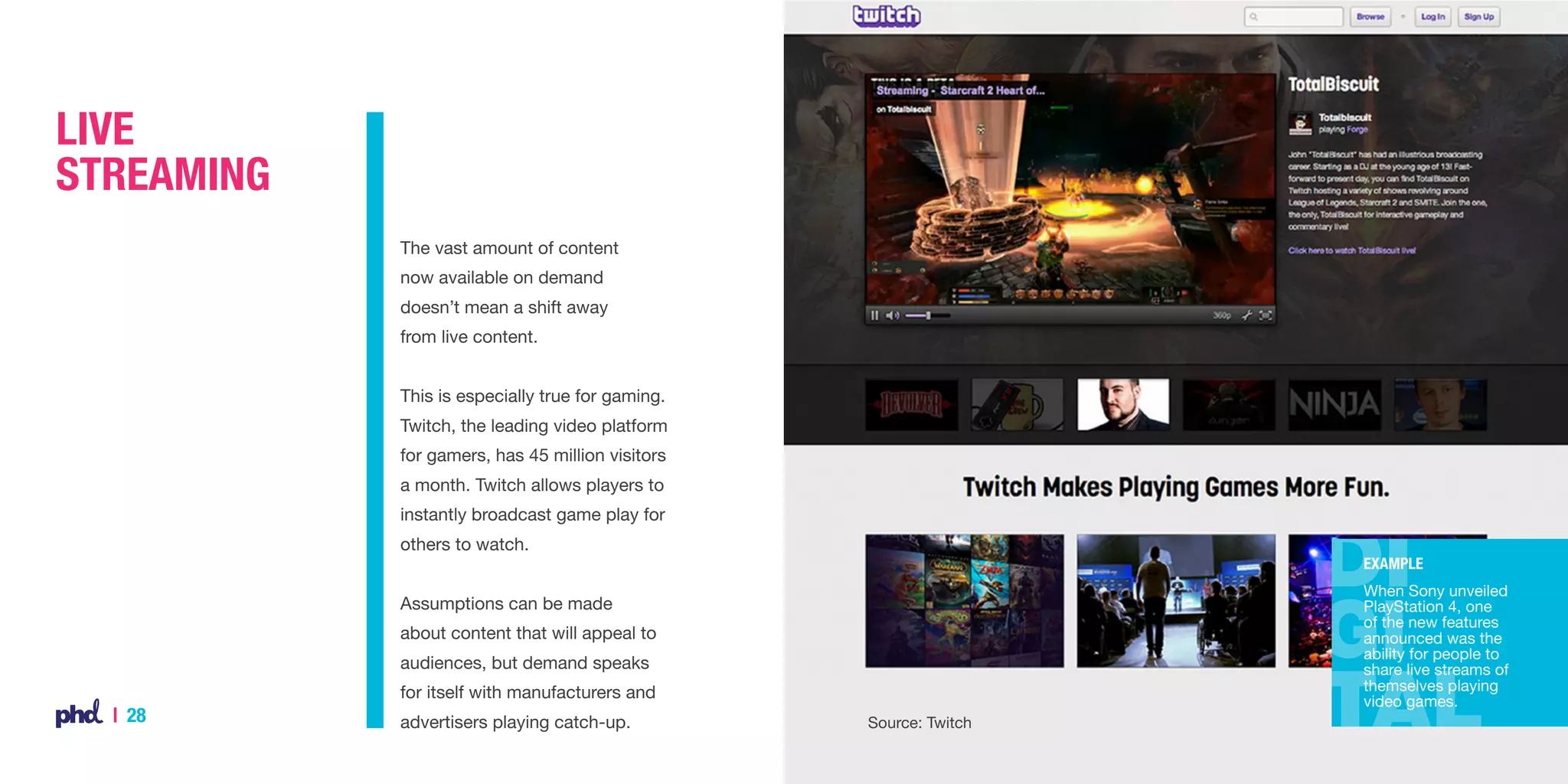Open the 'Click here to watch TotalBiscuit live' link
This screenshot has width=1568, height=784.
1351,250
